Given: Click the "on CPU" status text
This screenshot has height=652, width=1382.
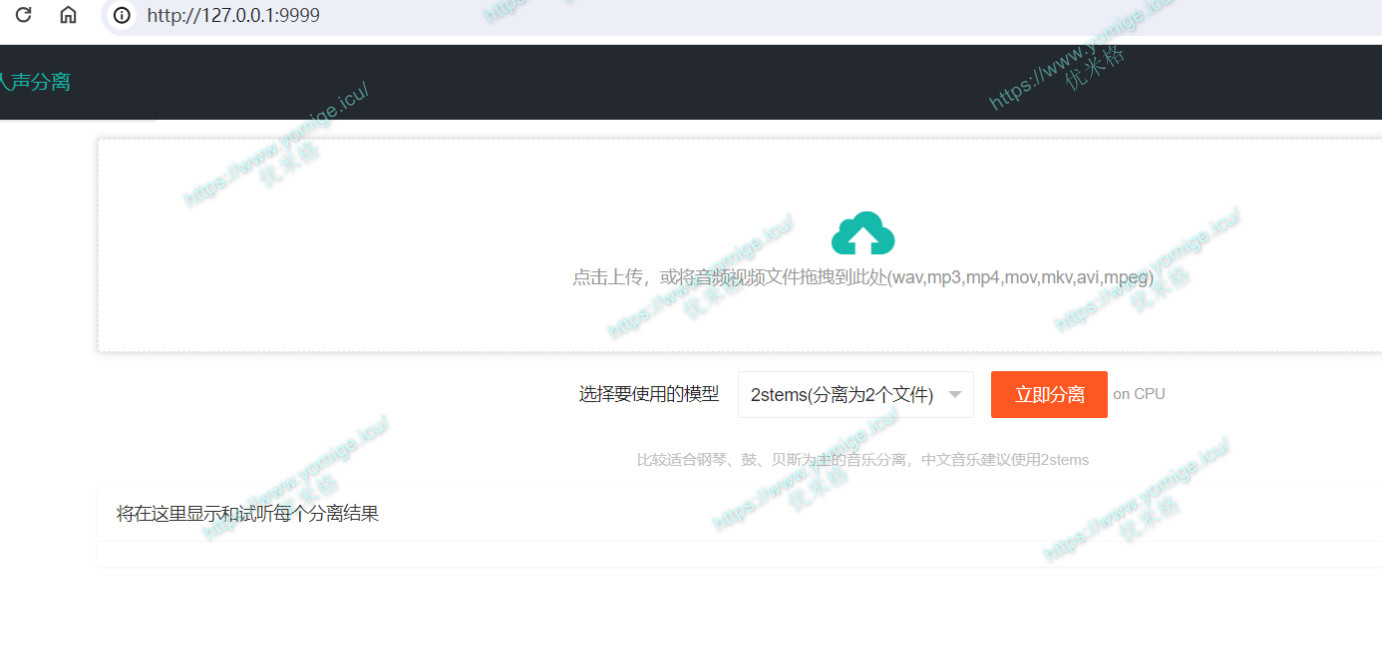Looking at the screenshot, I should tap(1139, 394).
